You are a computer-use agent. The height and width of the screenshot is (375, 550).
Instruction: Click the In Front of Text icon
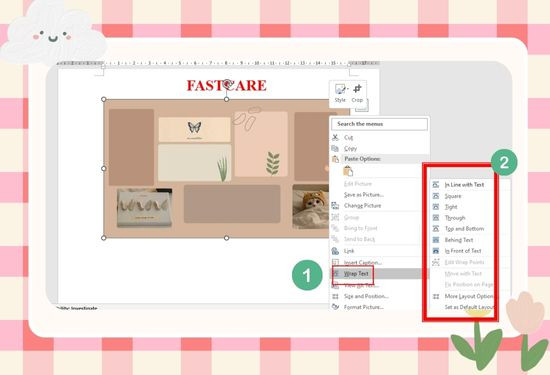(436, 251)
